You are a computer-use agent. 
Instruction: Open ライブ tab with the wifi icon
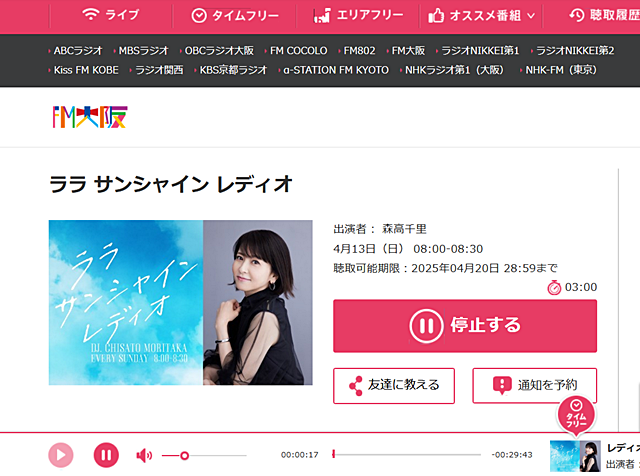pos(111,15)
